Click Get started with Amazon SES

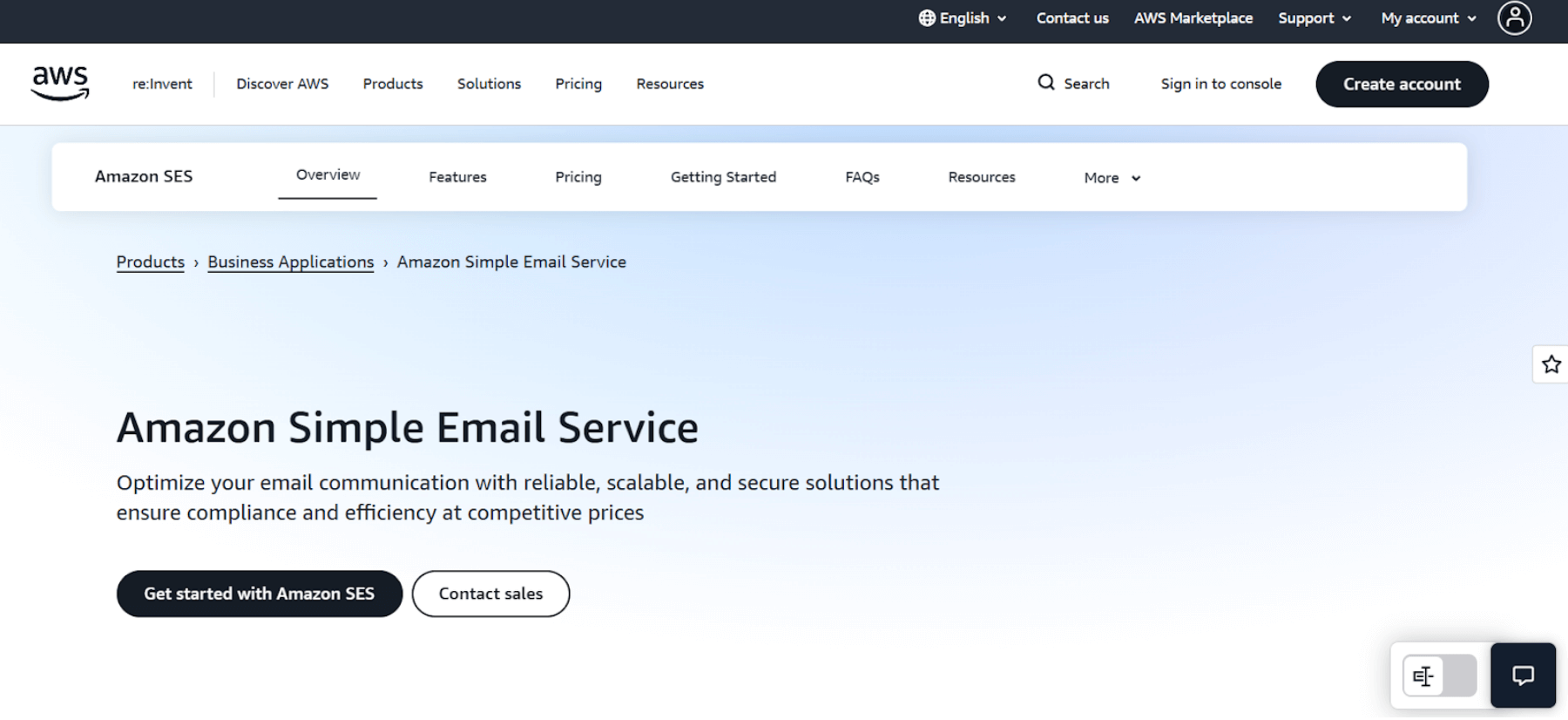pyautogui.click(x=259, y=594)
